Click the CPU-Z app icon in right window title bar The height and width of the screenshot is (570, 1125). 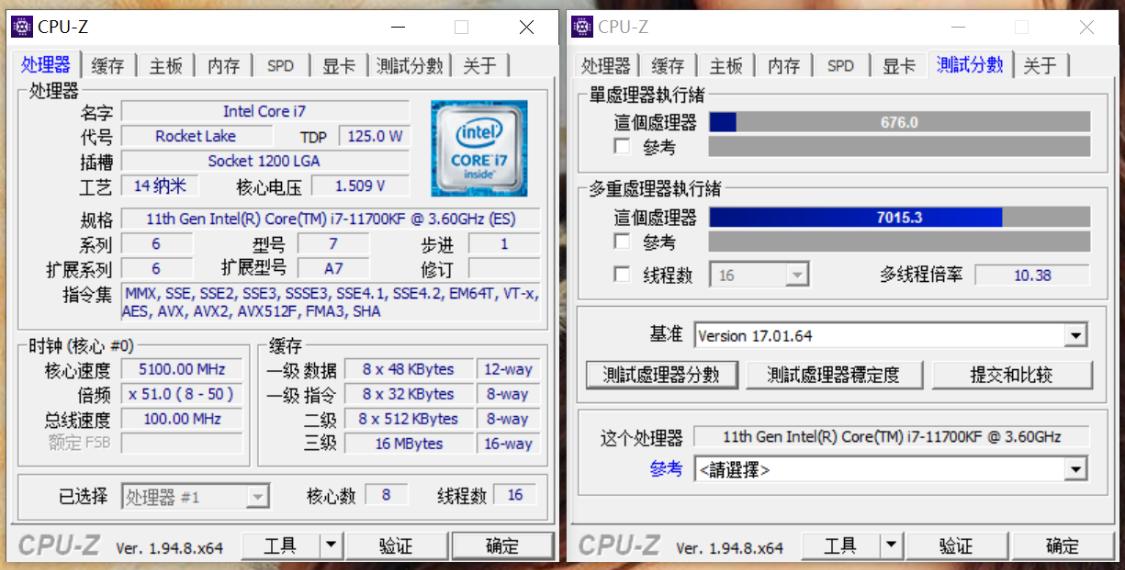tap(582, 27)
